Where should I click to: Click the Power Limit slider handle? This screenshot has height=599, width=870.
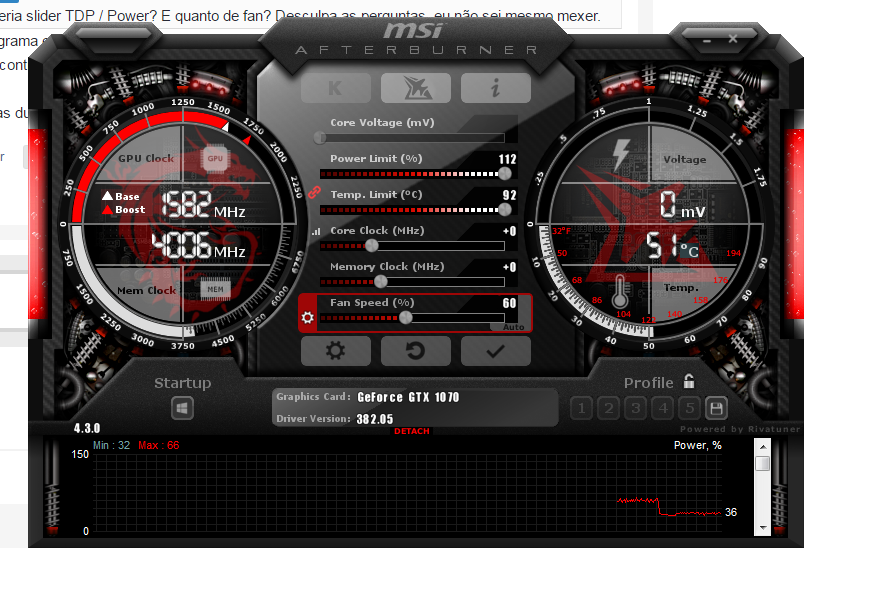click(505, 174)
